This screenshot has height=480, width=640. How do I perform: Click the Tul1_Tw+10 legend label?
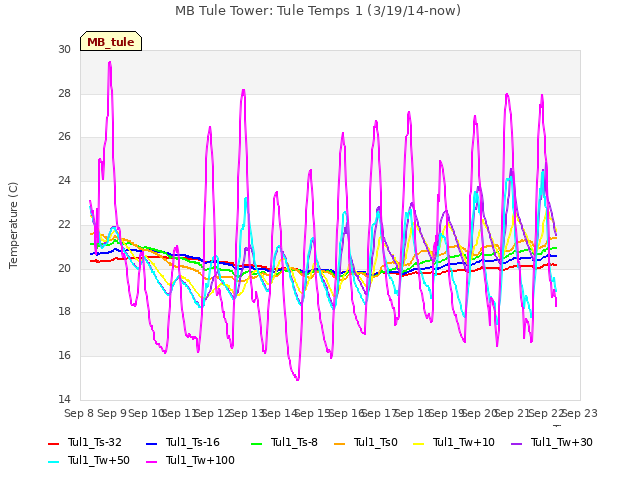(x=464, y=442)
